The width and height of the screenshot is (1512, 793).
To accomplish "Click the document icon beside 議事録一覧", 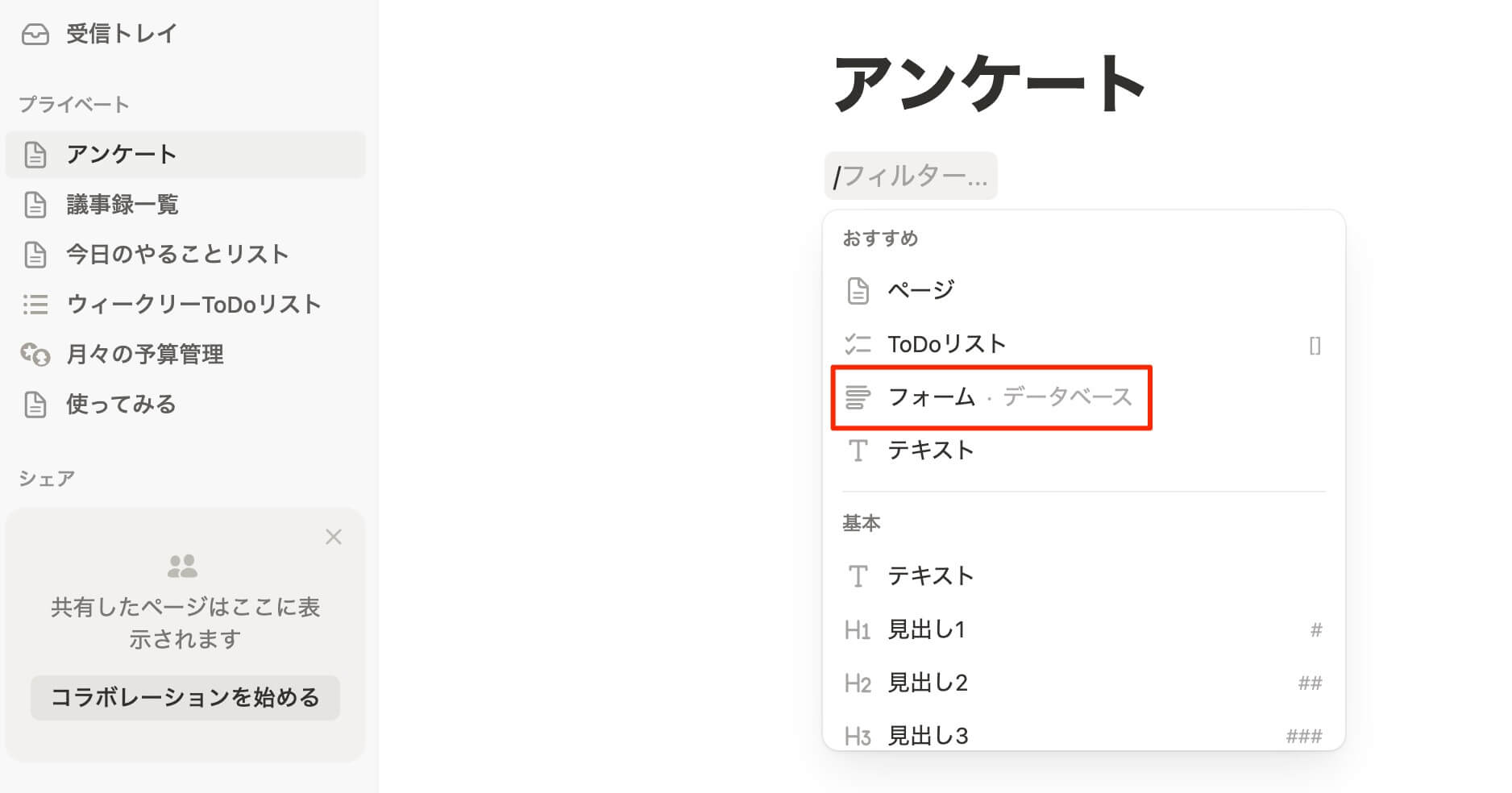I will coord(35,205).
